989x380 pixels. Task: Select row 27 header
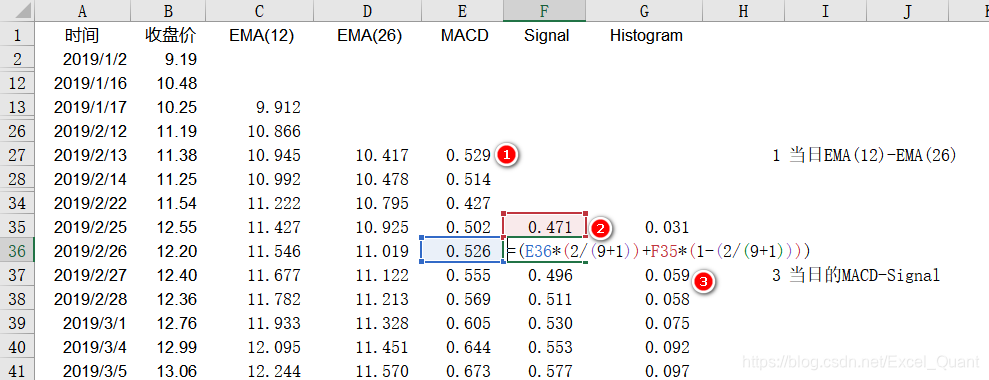[17, 155]
